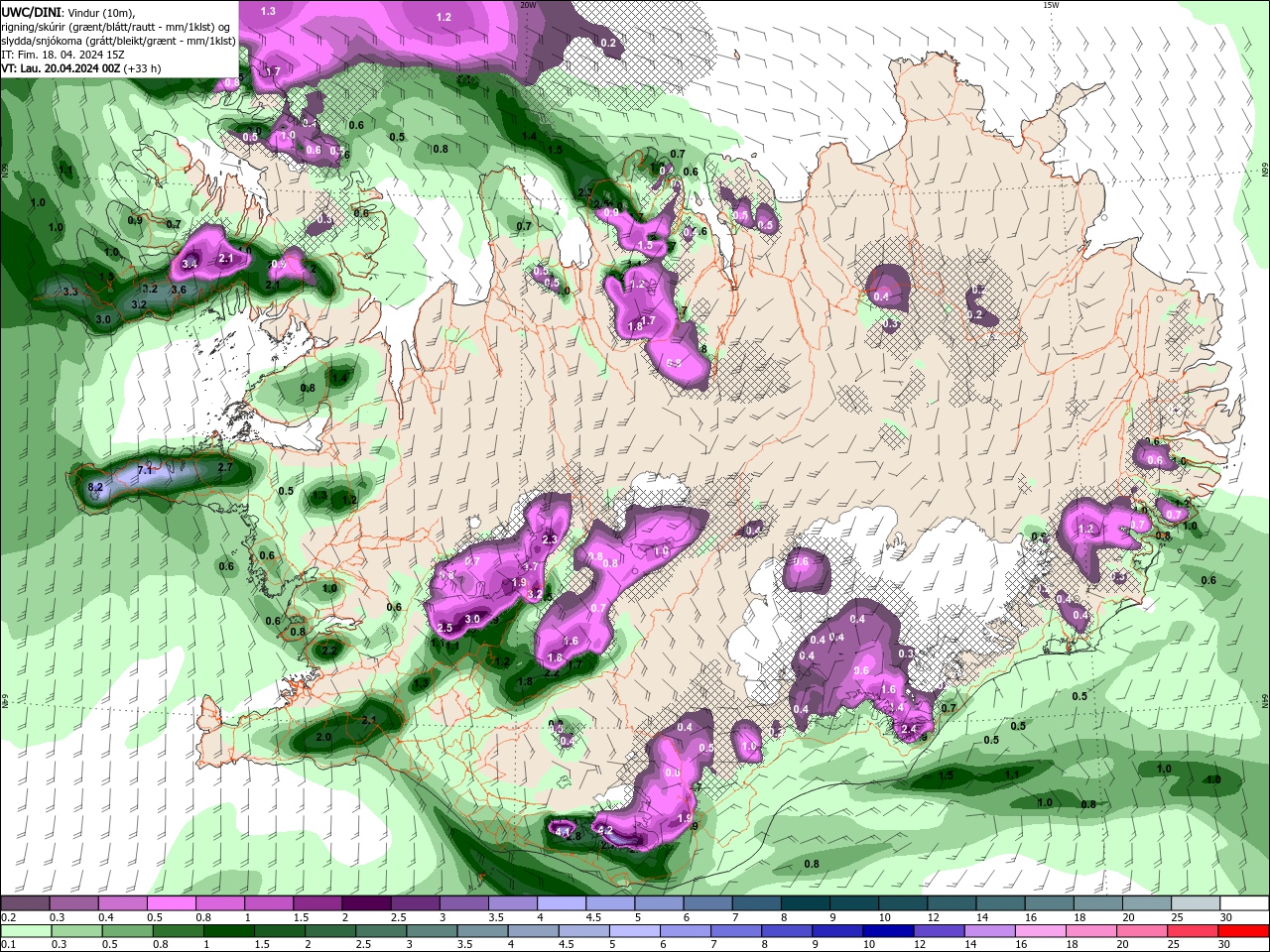The height and width of the screenshot is (952, 1270).
Task: Click the 'slydda/snjókoma' legend description line
Action: (x=118, y=41)
